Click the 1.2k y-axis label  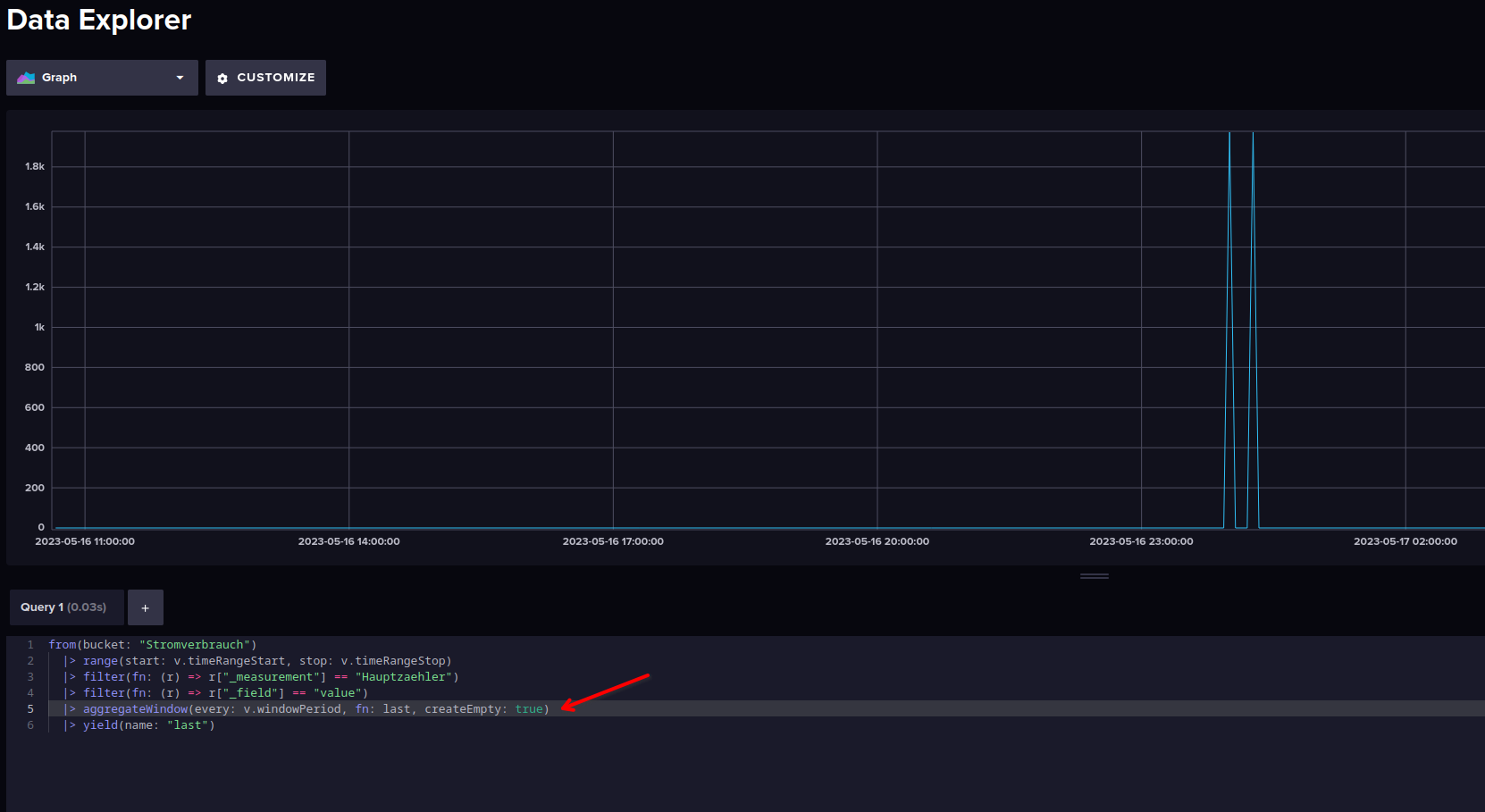tap(35, 287)
